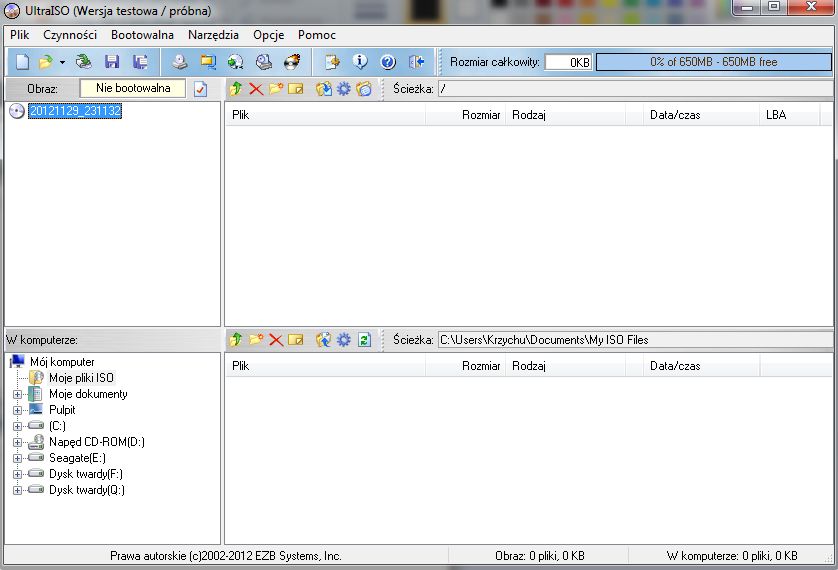
Task: Open the Czynności menu
Action: coord(70,35)
